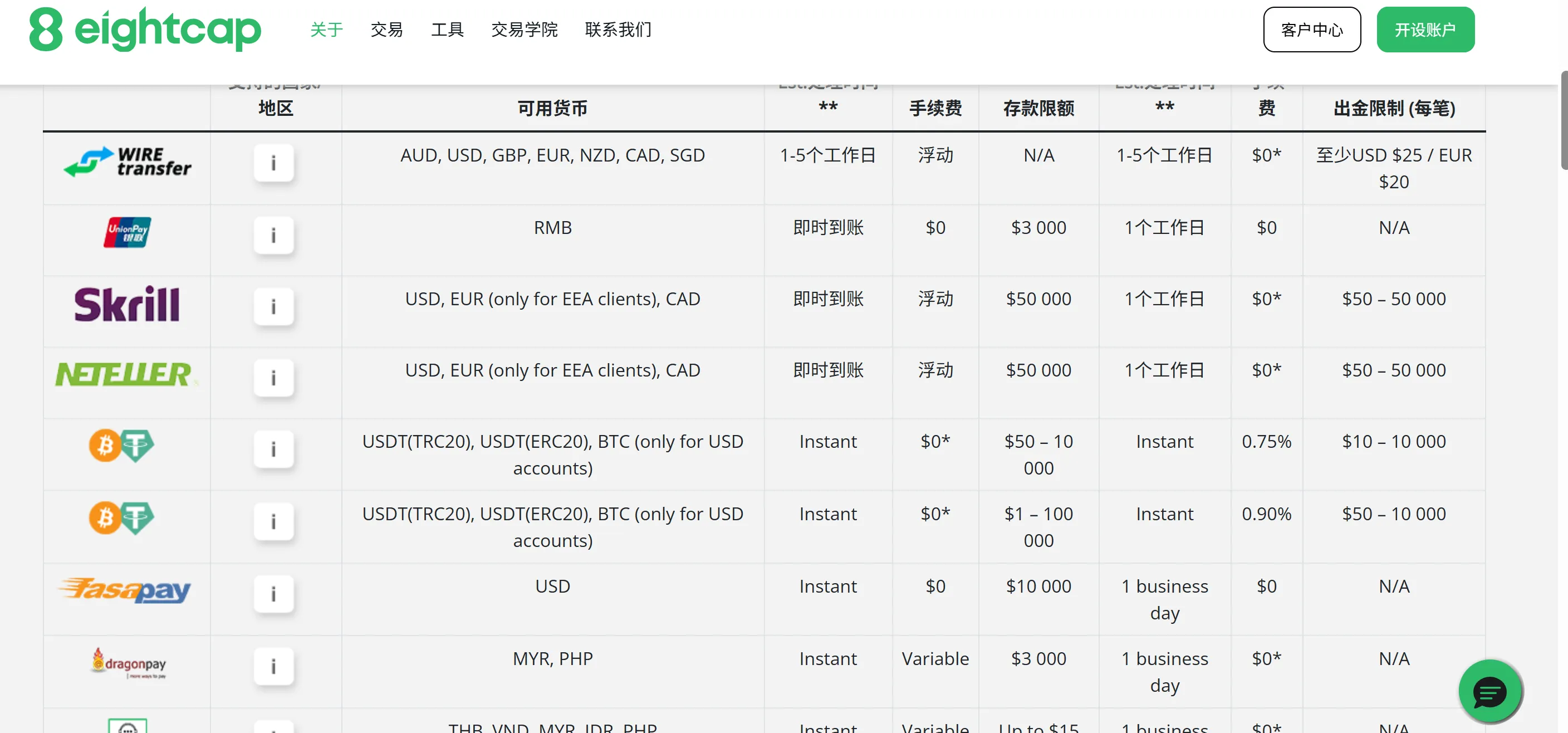This screenshot has height=733, width=1568.
Task: Open the 工具 menu
Action: pyautogui.click(x=447, y=29)
